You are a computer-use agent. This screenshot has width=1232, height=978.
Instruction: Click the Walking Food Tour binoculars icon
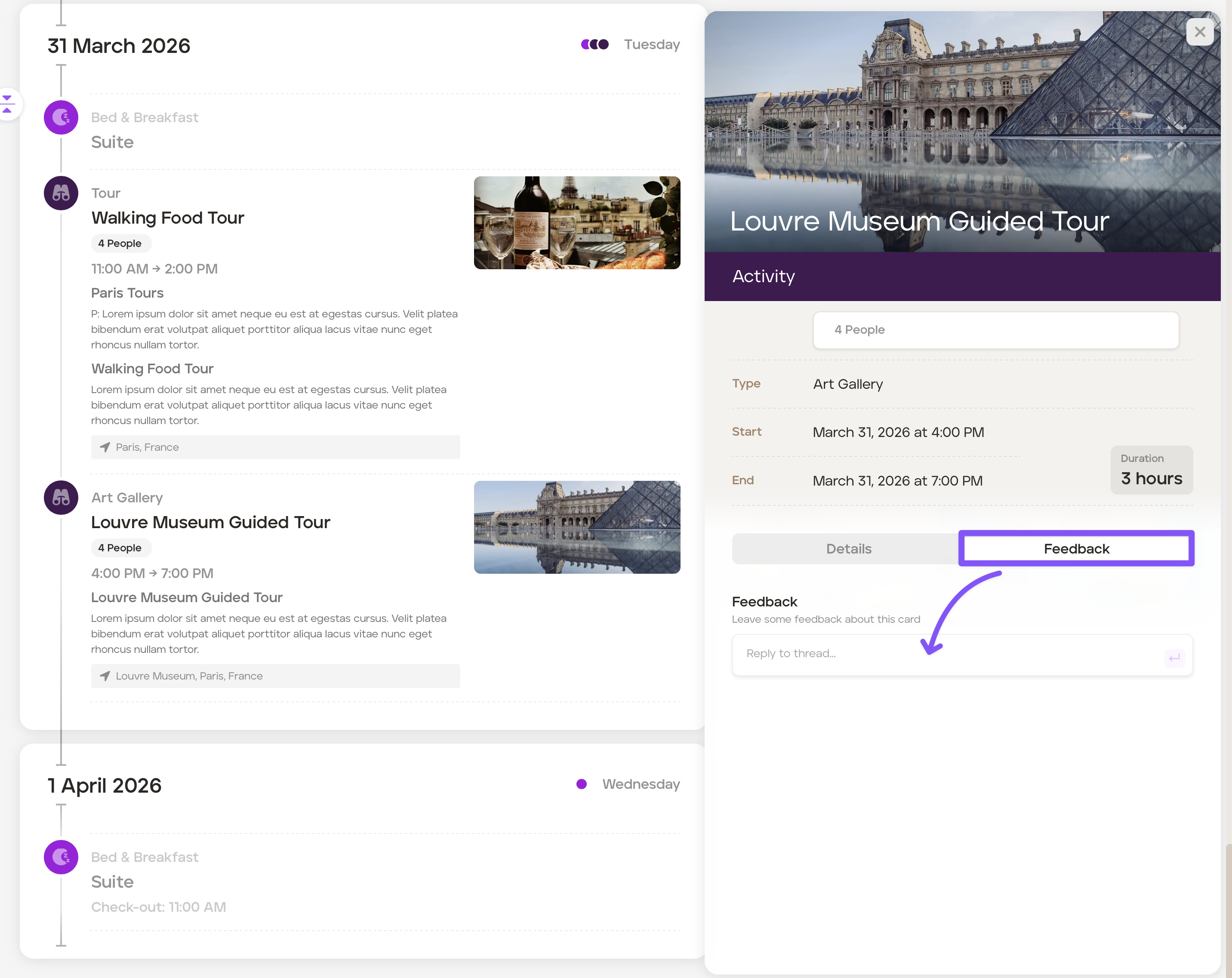pos(61,193)
